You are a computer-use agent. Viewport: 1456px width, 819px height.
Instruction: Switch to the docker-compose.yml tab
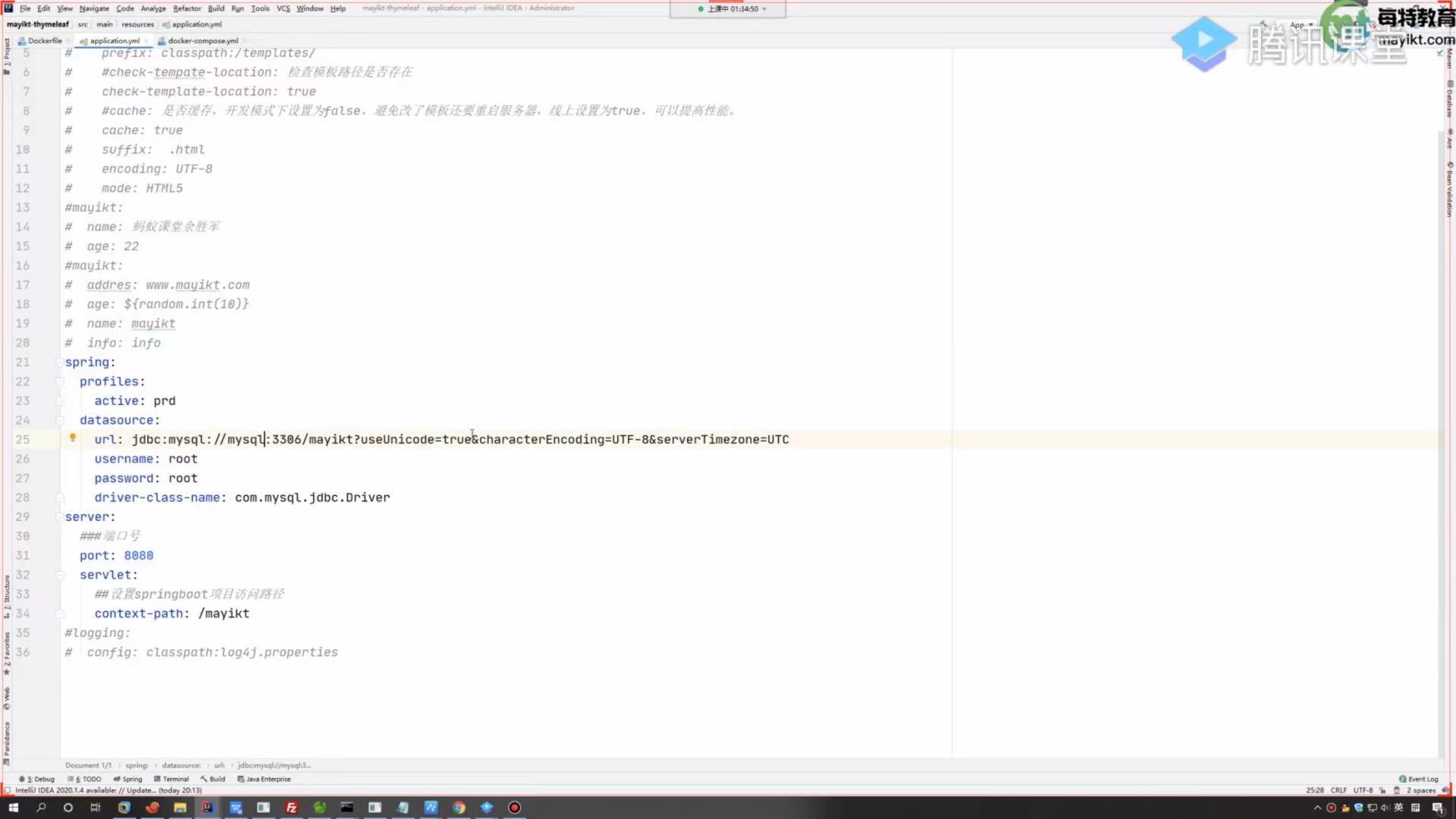pyautogui.click(x=202, y=41)
